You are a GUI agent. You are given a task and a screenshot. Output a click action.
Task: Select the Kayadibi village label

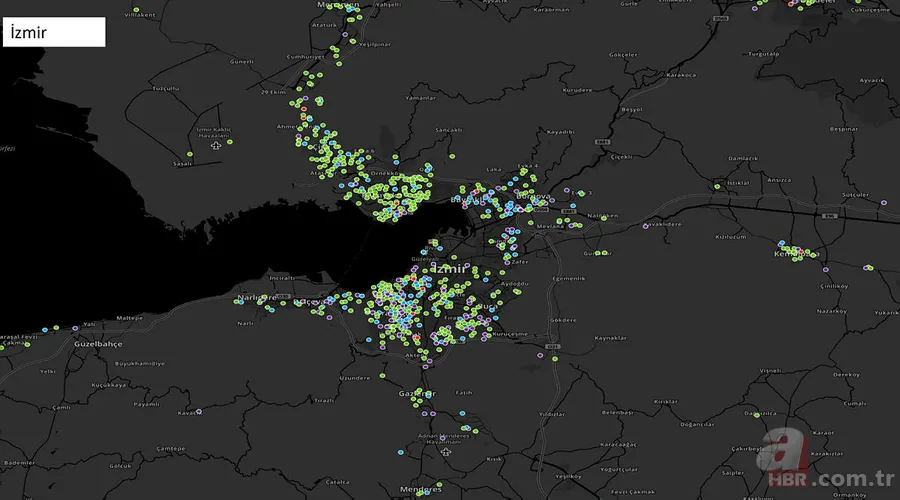coord(560,132)
